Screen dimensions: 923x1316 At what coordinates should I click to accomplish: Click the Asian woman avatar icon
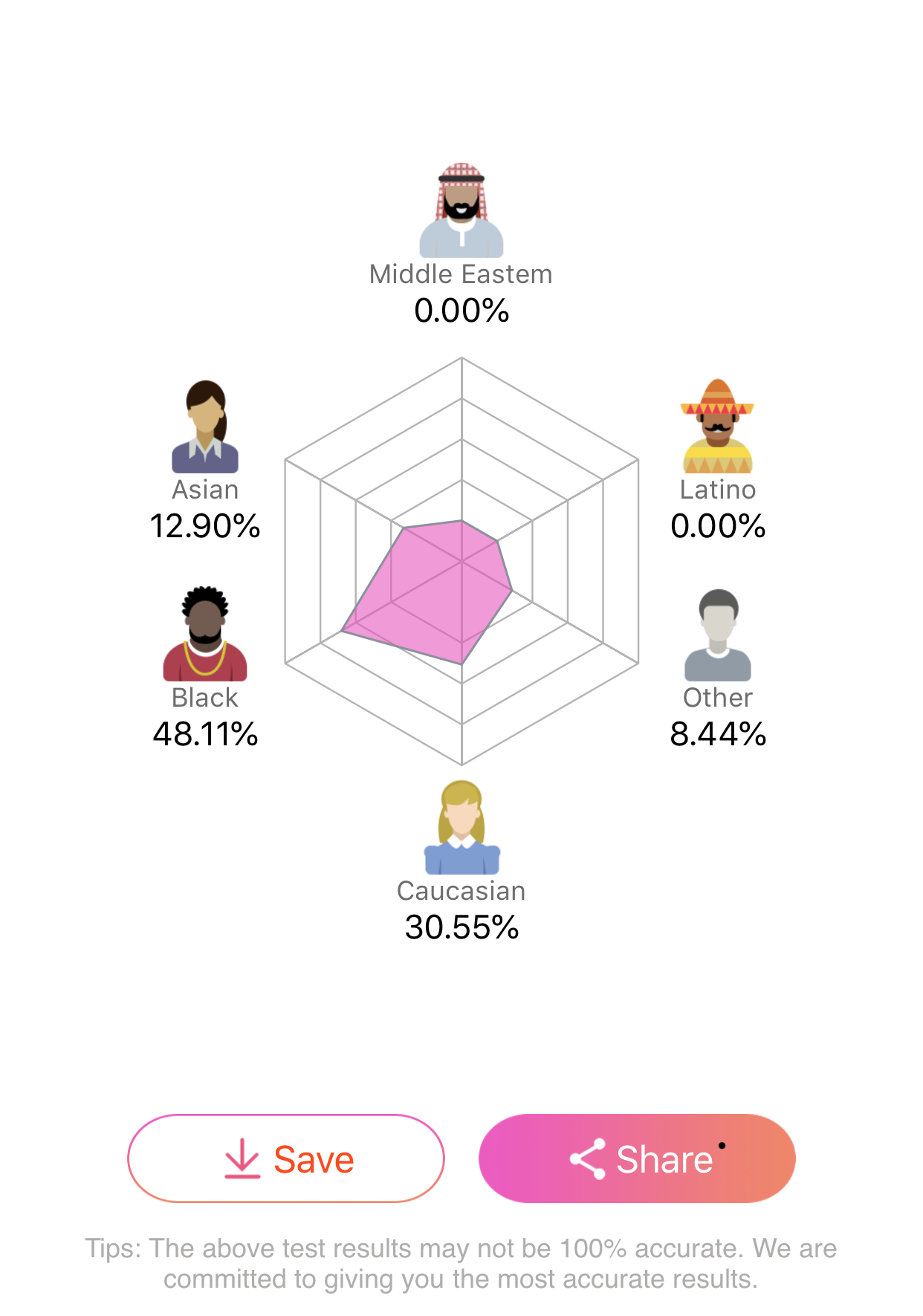coord(205,427)
